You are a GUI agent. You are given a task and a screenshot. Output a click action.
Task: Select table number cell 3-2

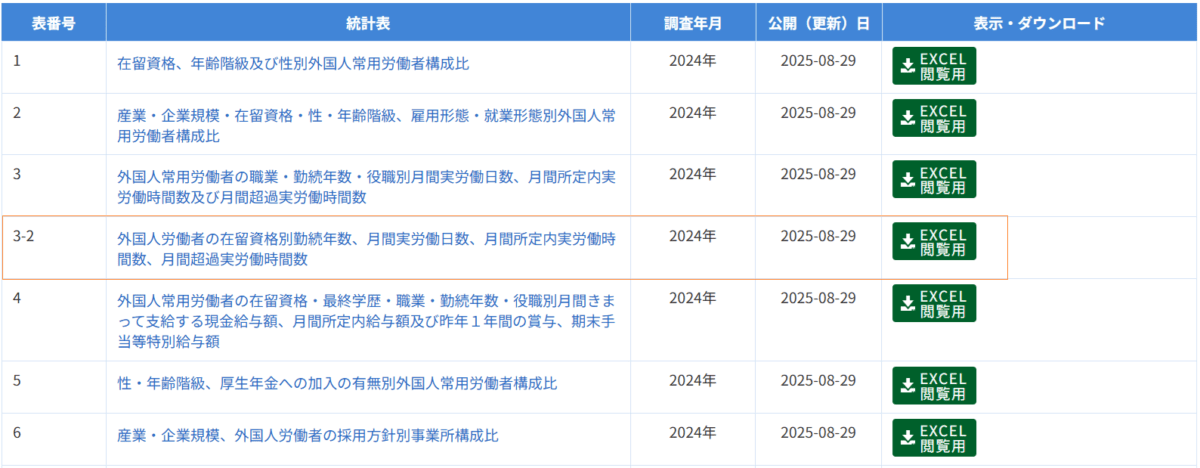[25, 237]
